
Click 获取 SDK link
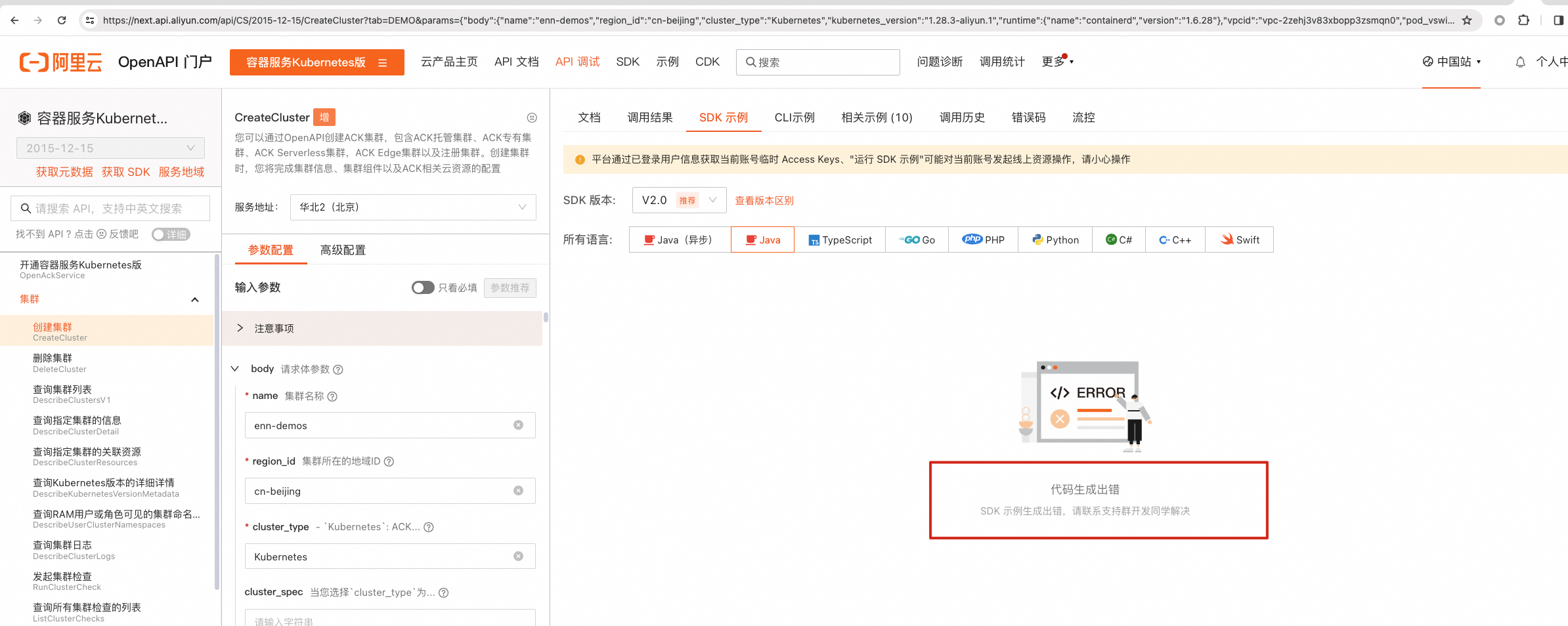point(125,172)
